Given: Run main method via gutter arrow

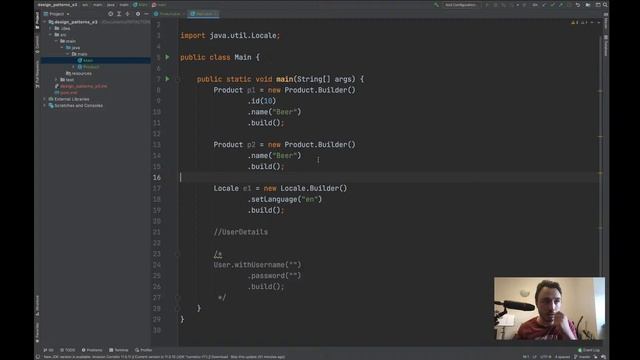Looking at the screenshot, I should point(167,79).
